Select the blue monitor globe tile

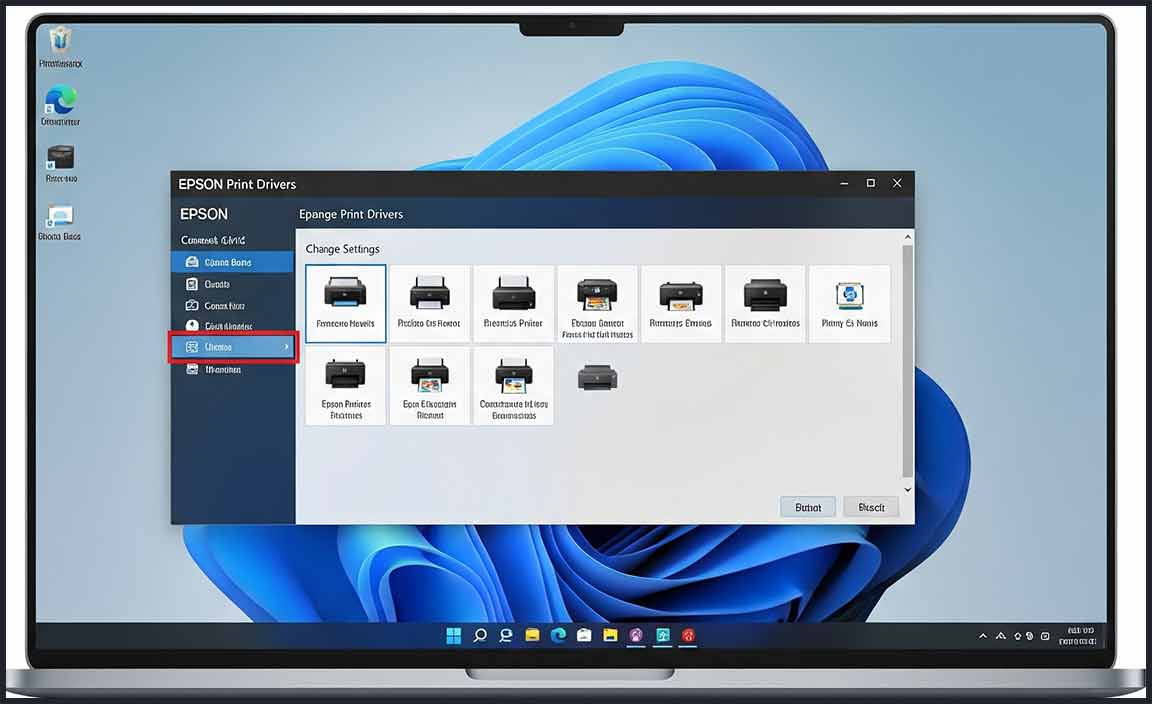coord(849,303)
